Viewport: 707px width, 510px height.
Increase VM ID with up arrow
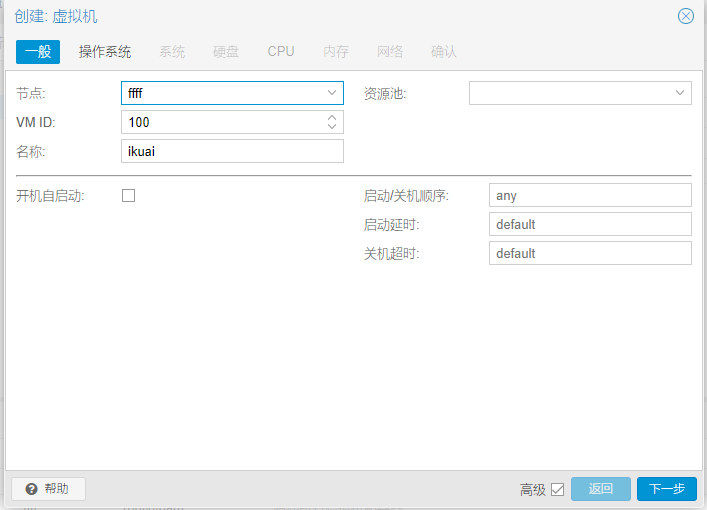click(x=332, y=117)
